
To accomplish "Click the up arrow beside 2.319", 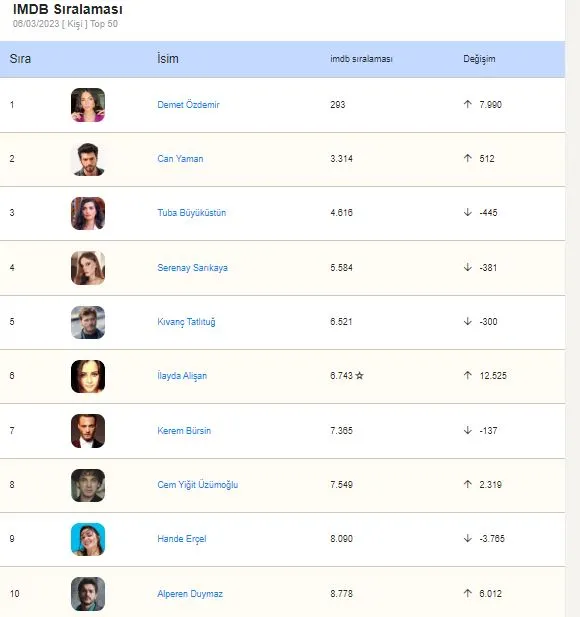I will (x=467, y=484).
